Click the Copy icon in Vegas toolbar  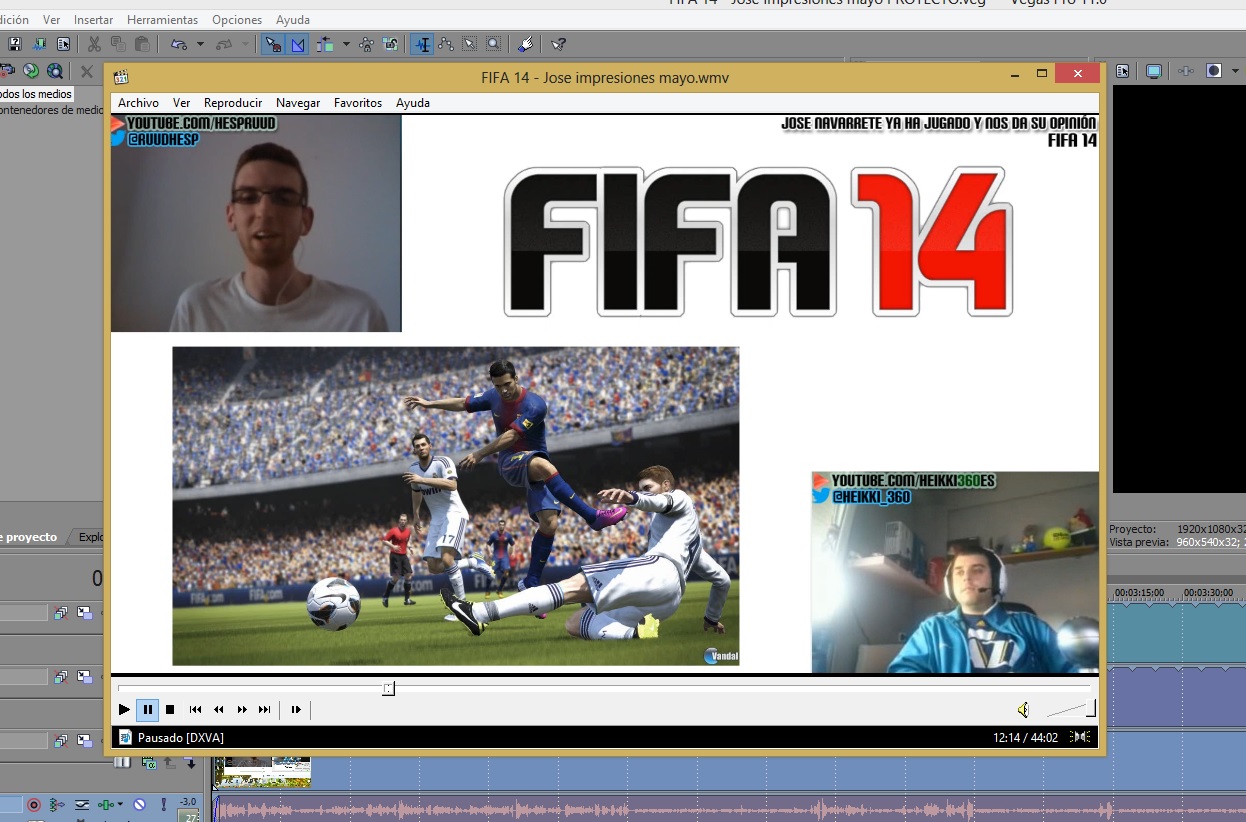[x=118, y=44]
